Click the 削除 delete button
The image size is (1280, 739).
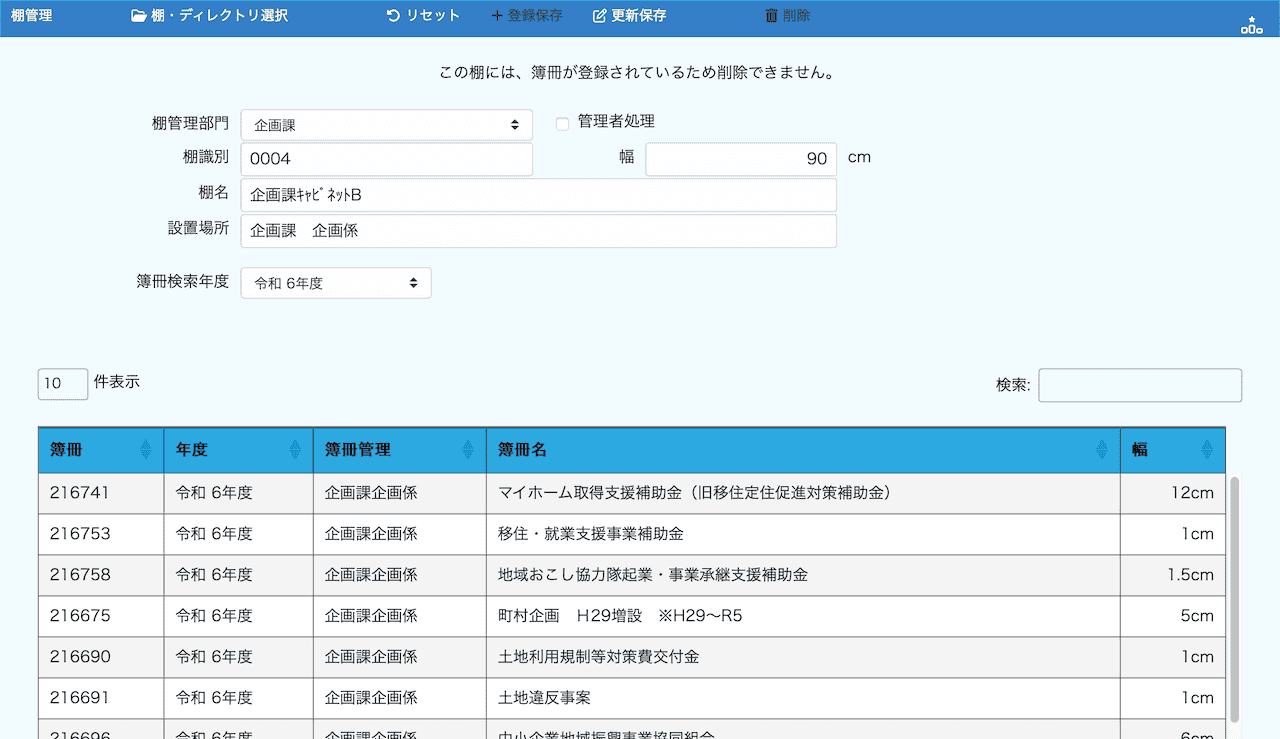[x=787, y=16]
